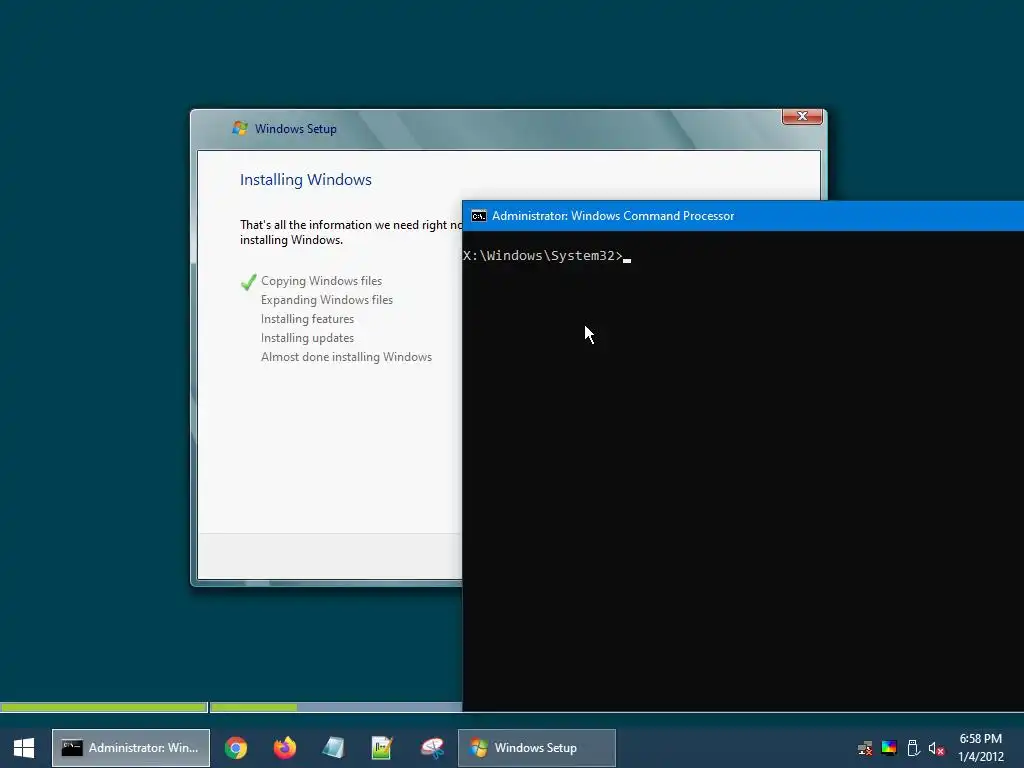Click the 'Installing Windows' heading
This screenshot has height=768, width=1024.
click(306, 180)
